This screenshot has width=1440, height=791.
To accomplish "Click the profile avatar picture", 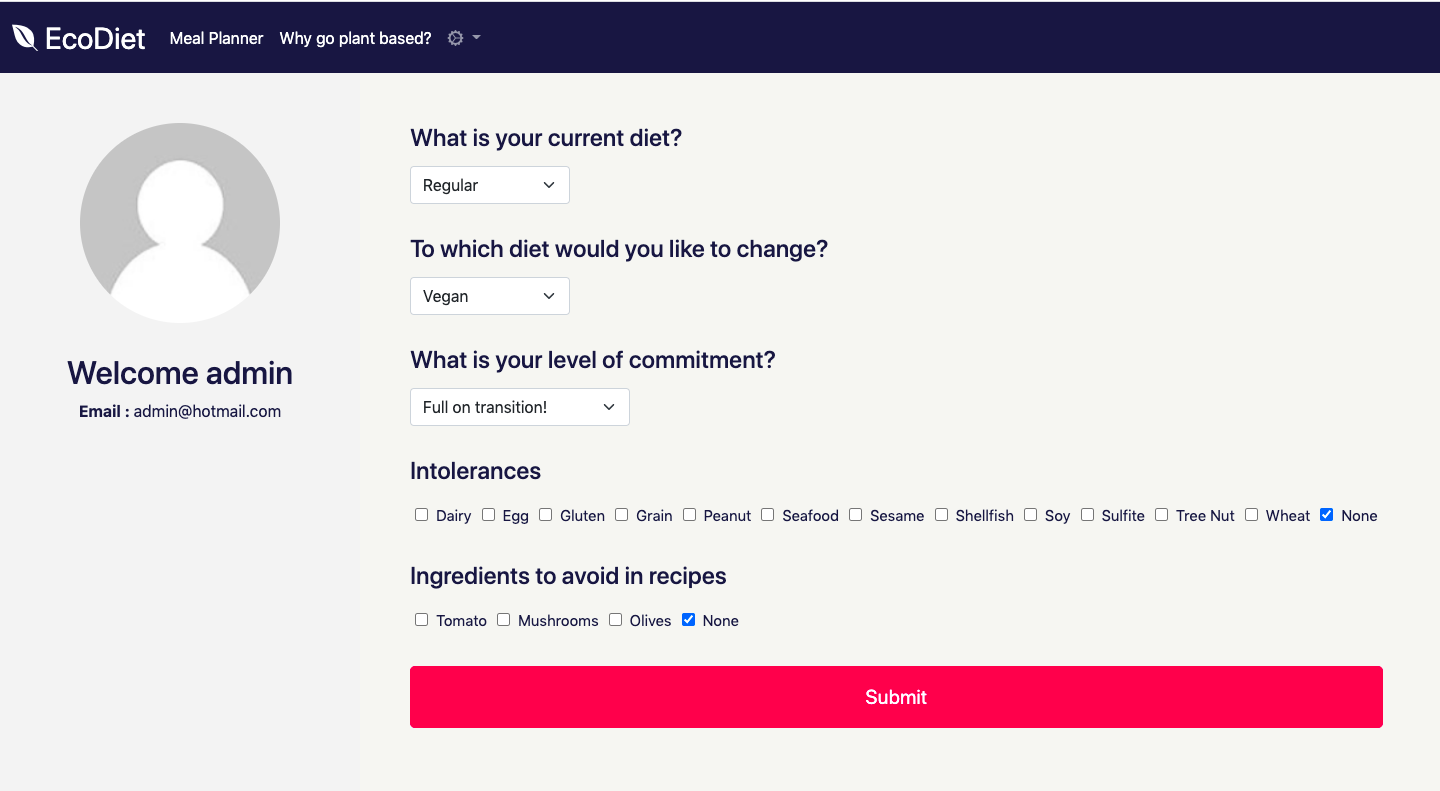I will [180, 223].
